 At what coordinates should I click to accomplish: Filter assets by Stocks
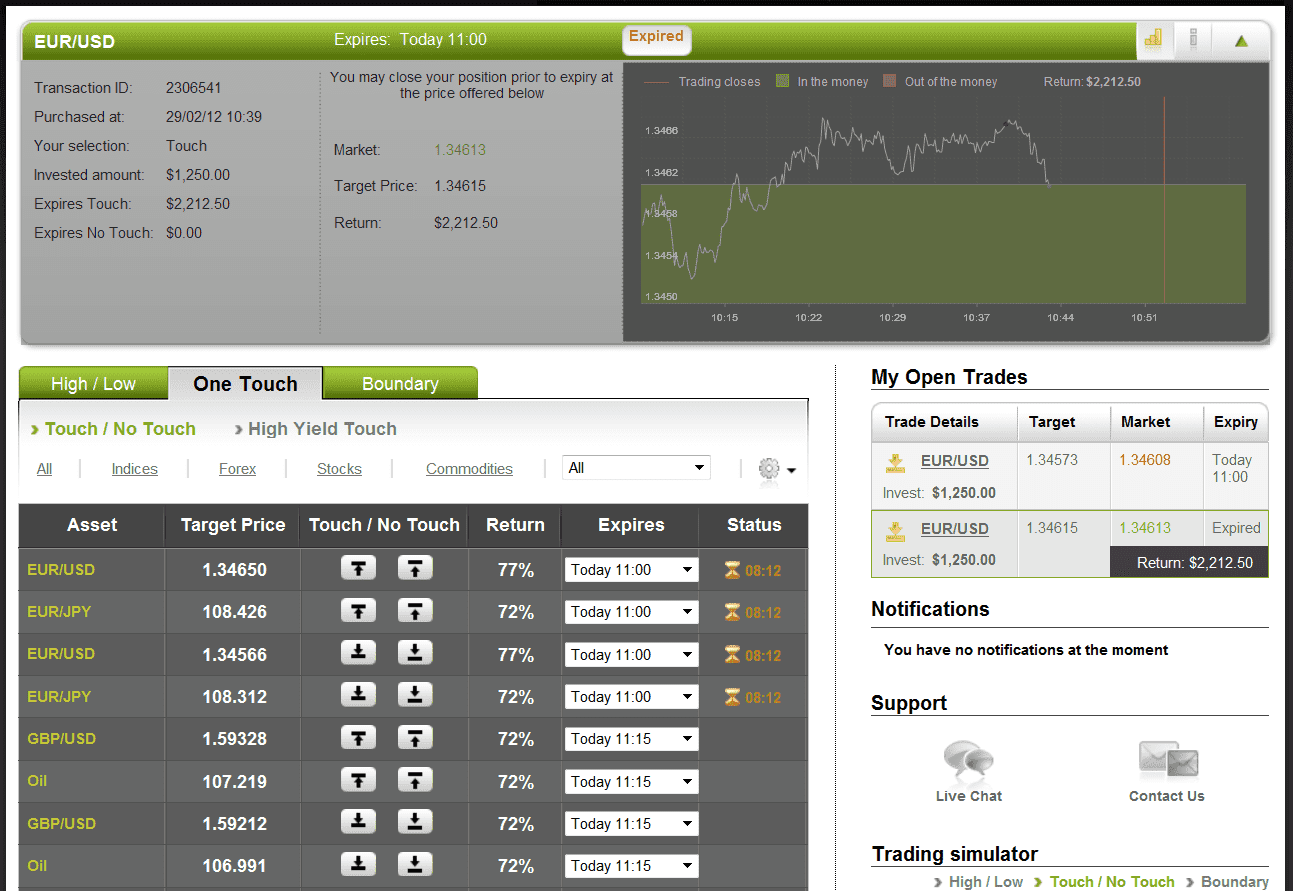tap(339, 469)
